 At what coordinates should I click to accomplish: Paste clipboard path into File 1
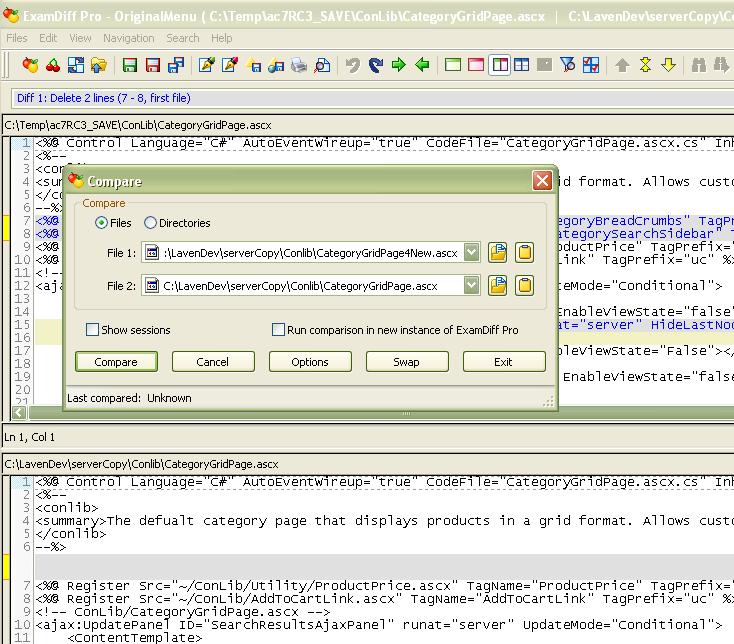(524, 253)
